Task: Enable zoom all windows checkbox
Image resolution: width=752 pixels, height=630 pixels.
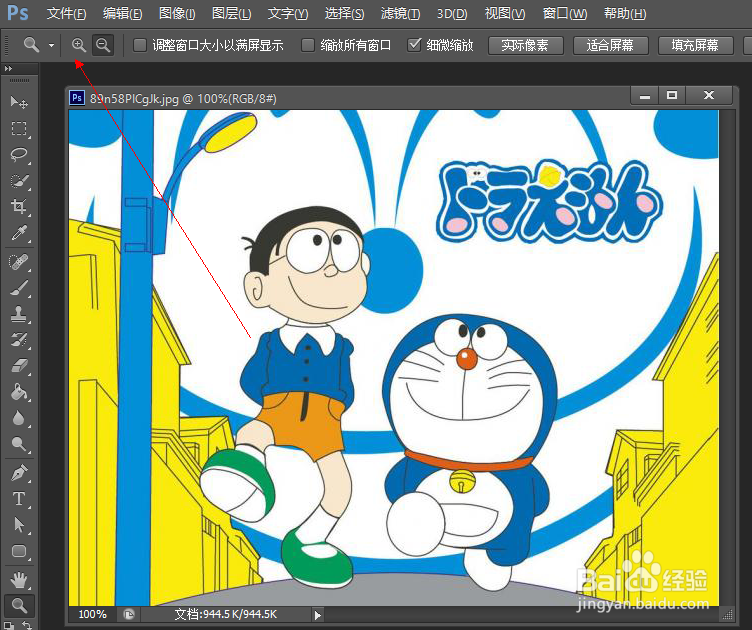Action: click(307, 46)
